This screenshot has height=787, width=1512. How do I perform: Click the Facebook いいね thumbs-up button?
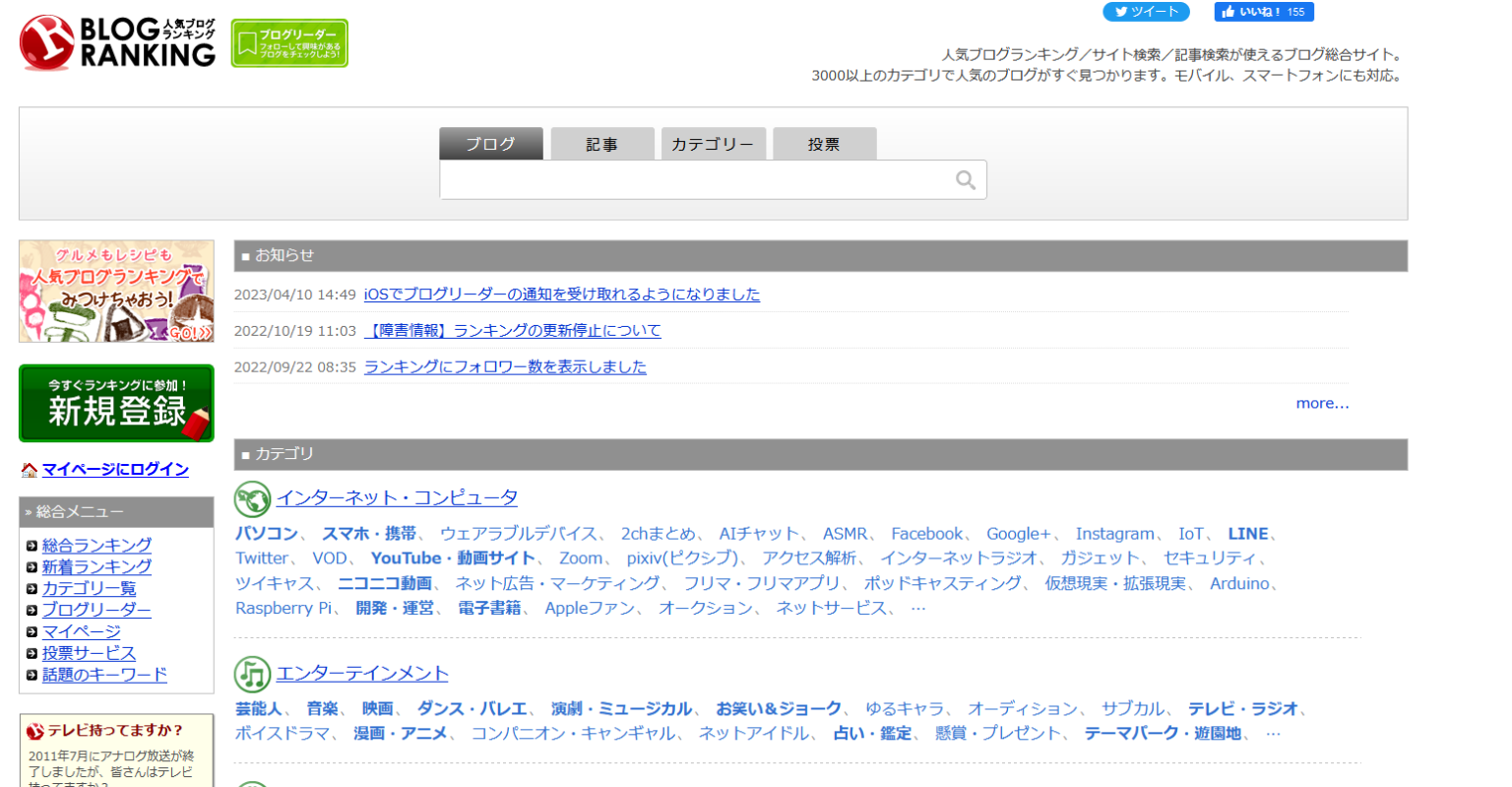point(1264,12)
